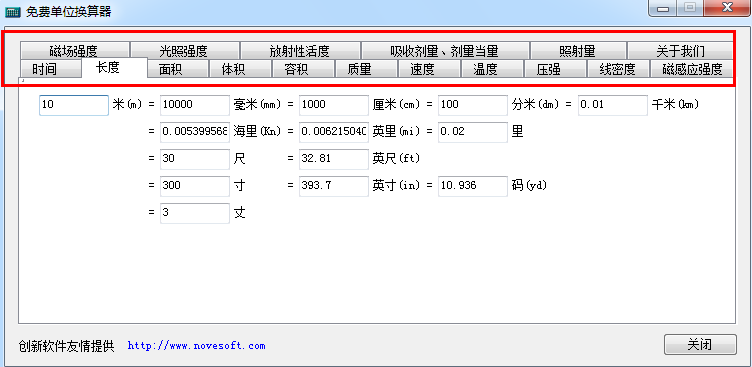
Task: Show the 关于我们 tab
Action: tap(680, 51)
